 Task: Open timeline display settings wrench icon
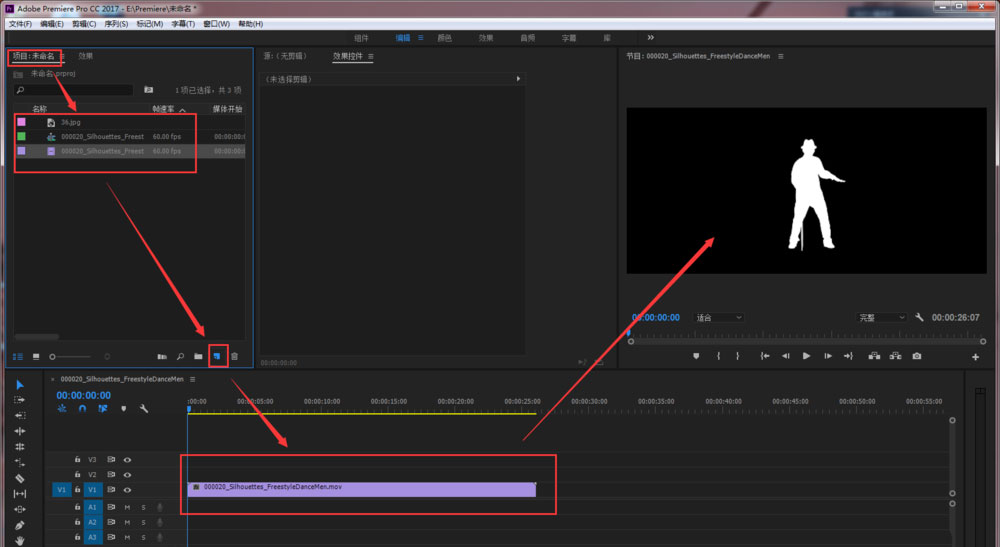click(144, 408)
